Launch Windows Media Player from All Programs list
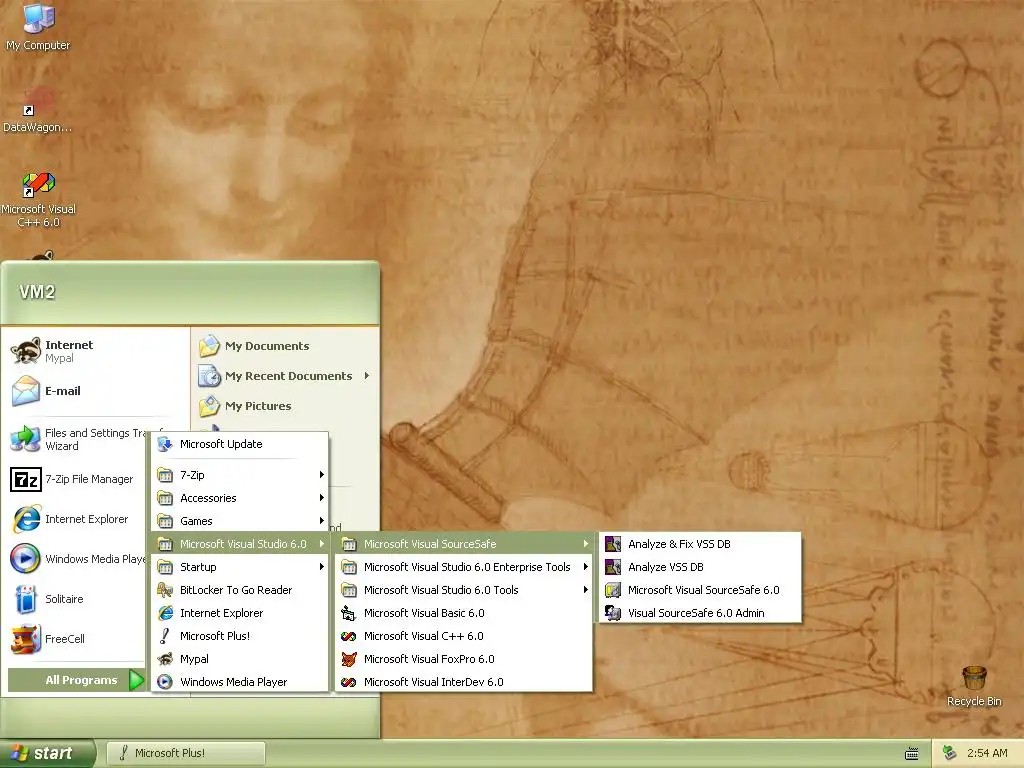Image resolution: width=1024 pixels, height=768 pixels. (240, 682)
